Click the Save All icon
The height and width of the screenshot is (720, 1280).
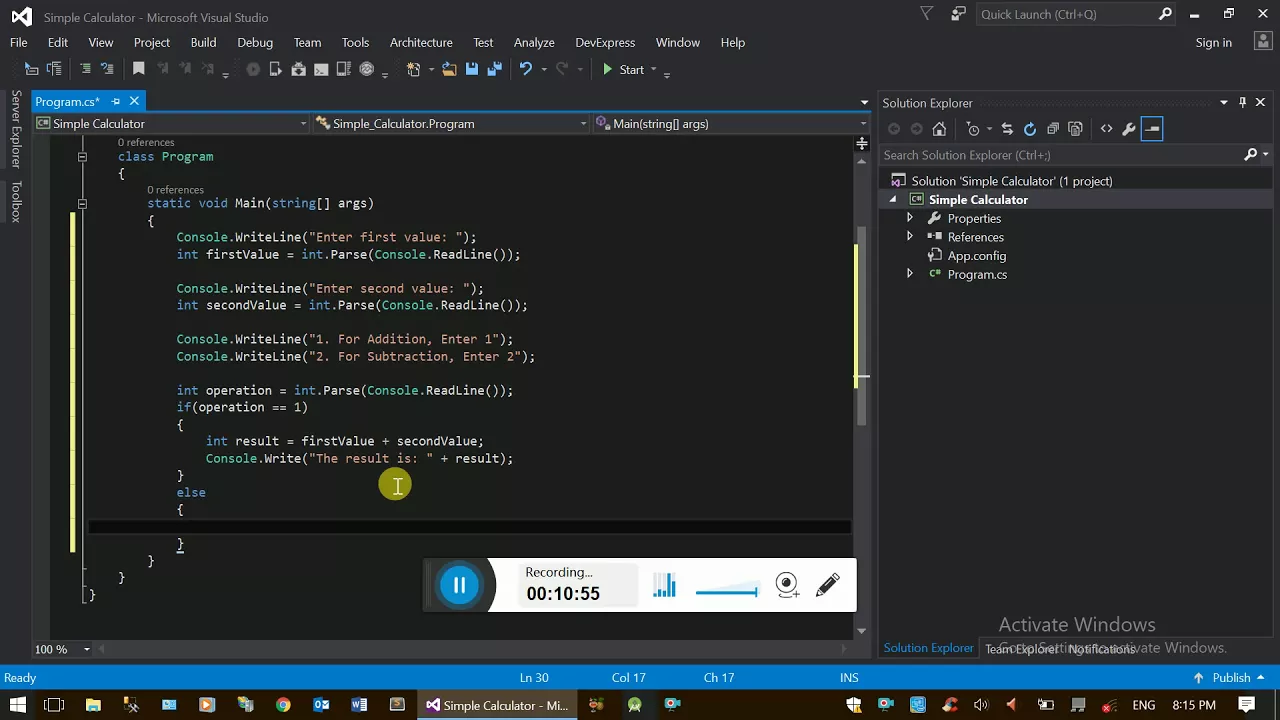tap(494, 69)
